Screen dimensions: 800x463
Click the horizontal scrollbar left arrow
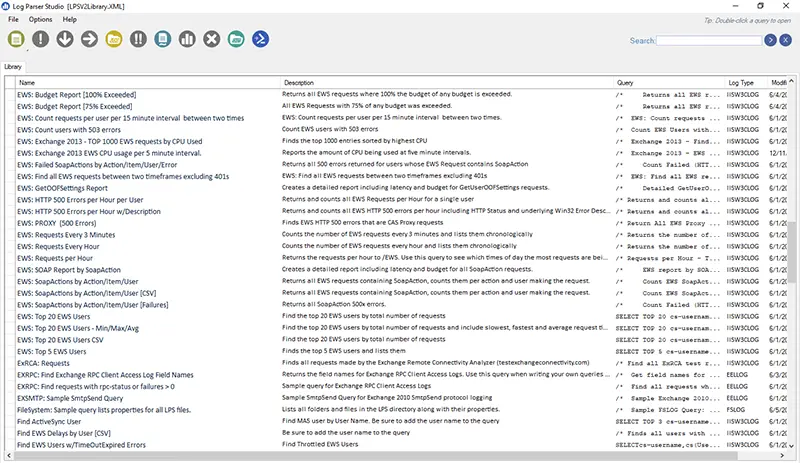click(9, 455)
